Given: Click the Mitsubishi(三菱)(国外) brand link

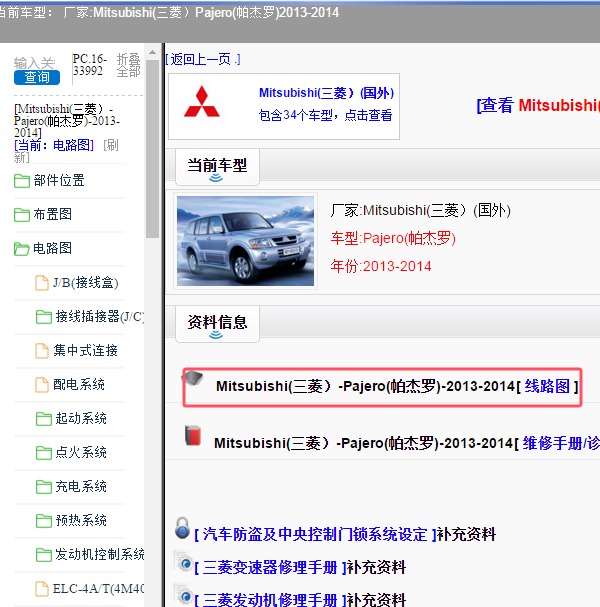Looking at the screenshot, I should pos(326,93).
